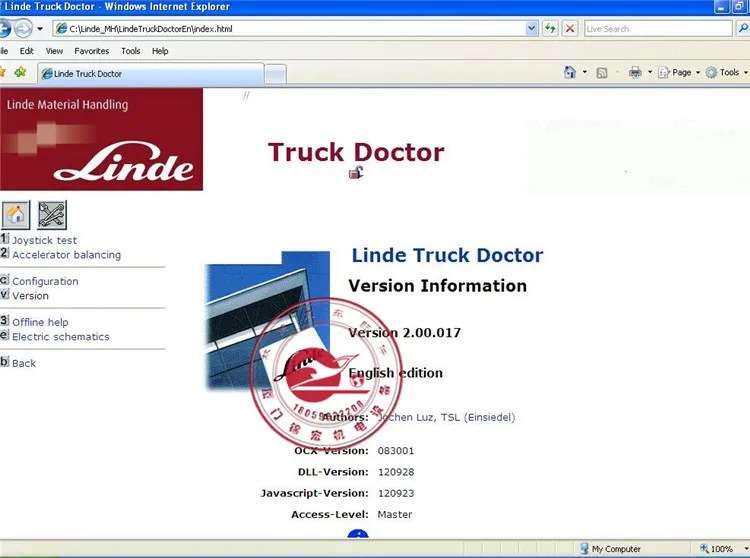Click the Live Search input field

pyautogui.click(x=658, y=29)
